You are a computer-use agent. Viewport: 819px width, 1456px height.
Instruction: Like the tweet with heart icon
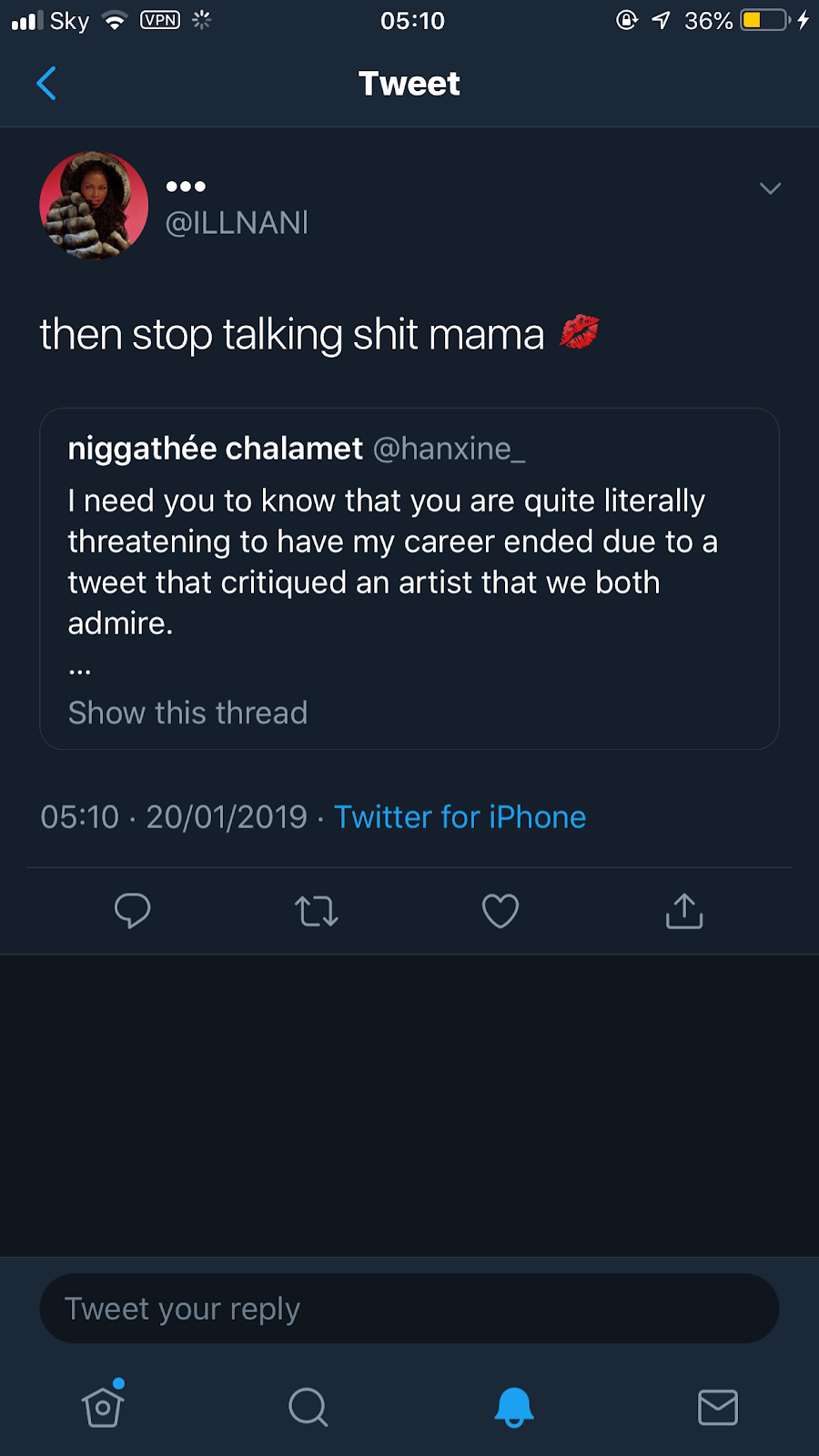[500, 911]
